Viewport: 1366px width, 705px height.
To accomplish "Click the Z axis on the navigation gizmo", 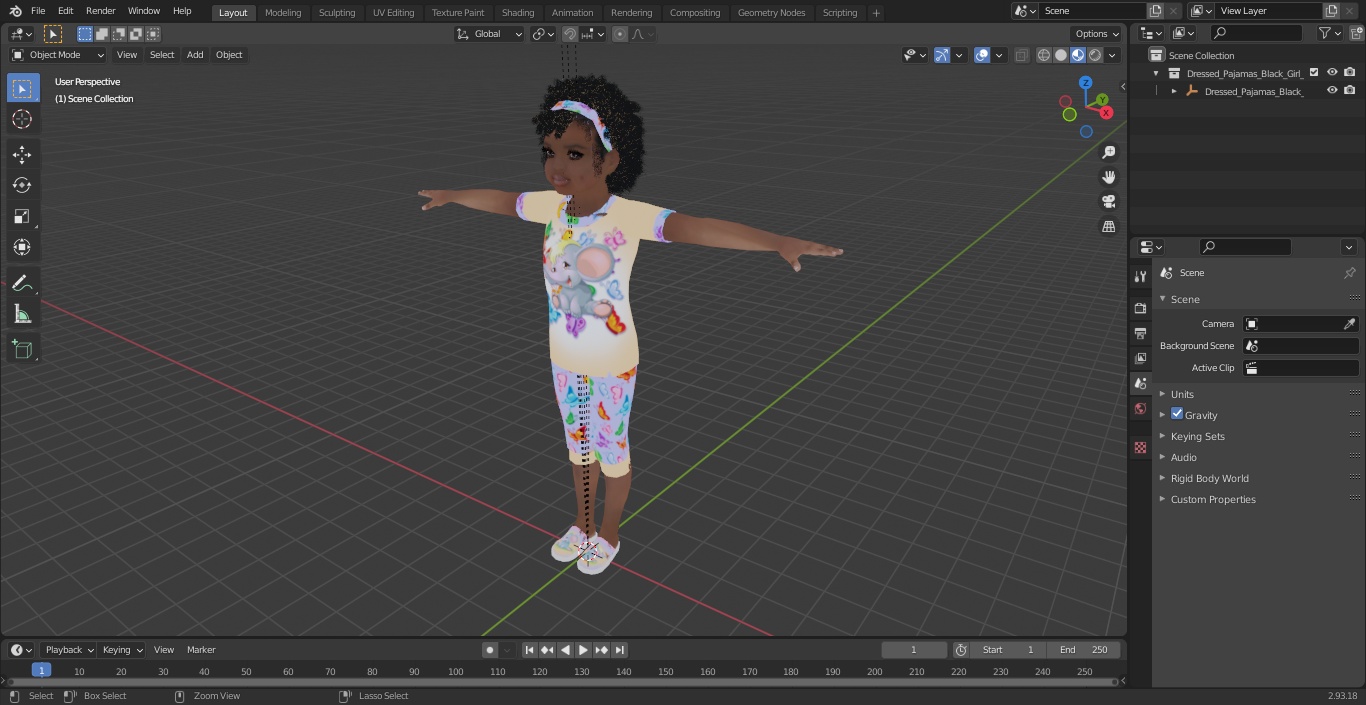I will [1086, 84].
